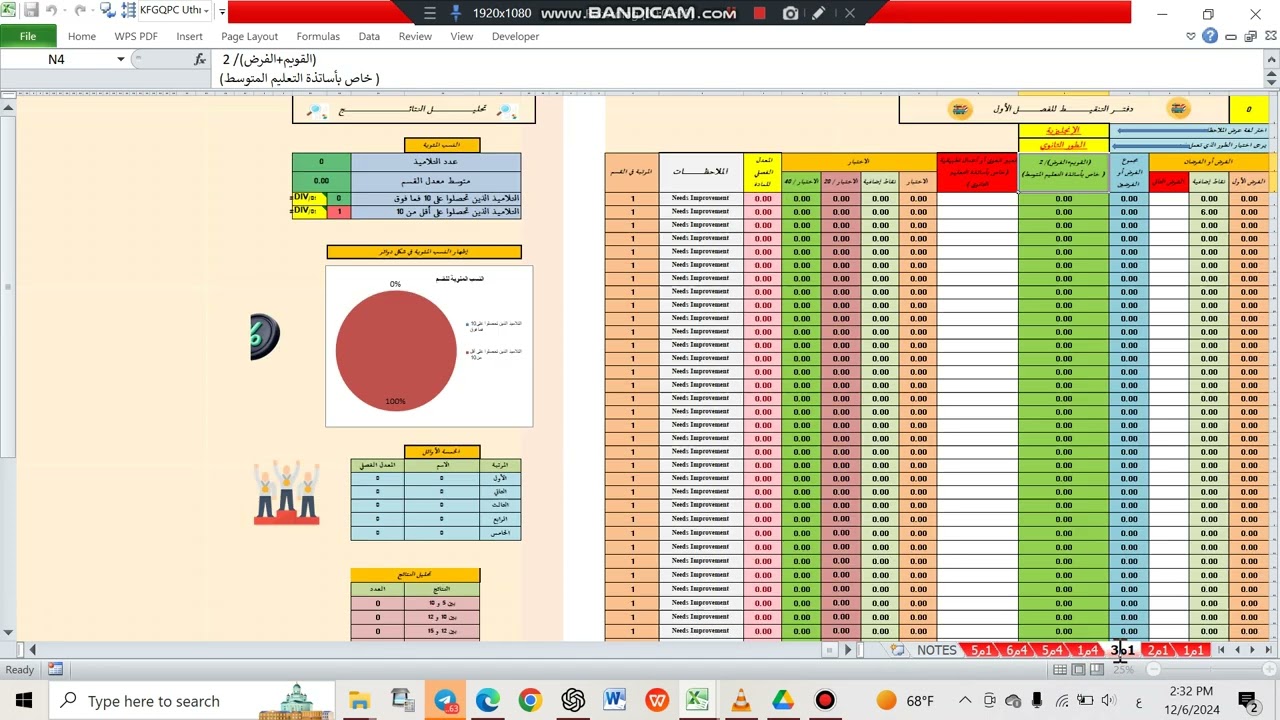Open the View ribbon tab
Image resolution: width=1280 pixels, height=720 pixels.
click(x=461, y=36)
